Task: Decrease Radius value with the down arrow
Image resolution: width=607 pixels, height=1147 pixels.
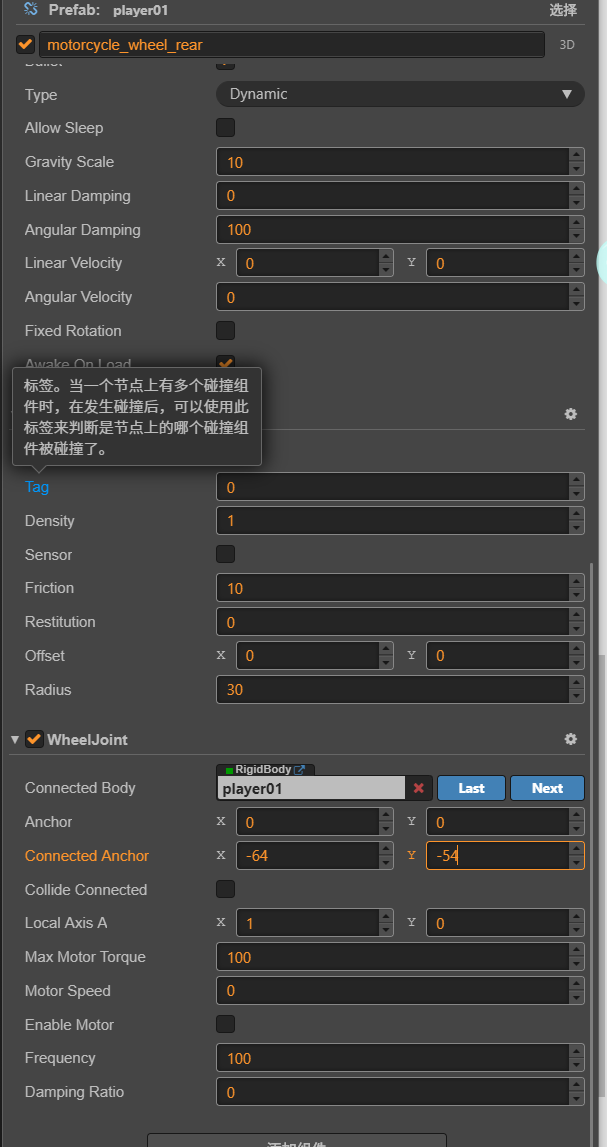Action: tap(576, 696)
